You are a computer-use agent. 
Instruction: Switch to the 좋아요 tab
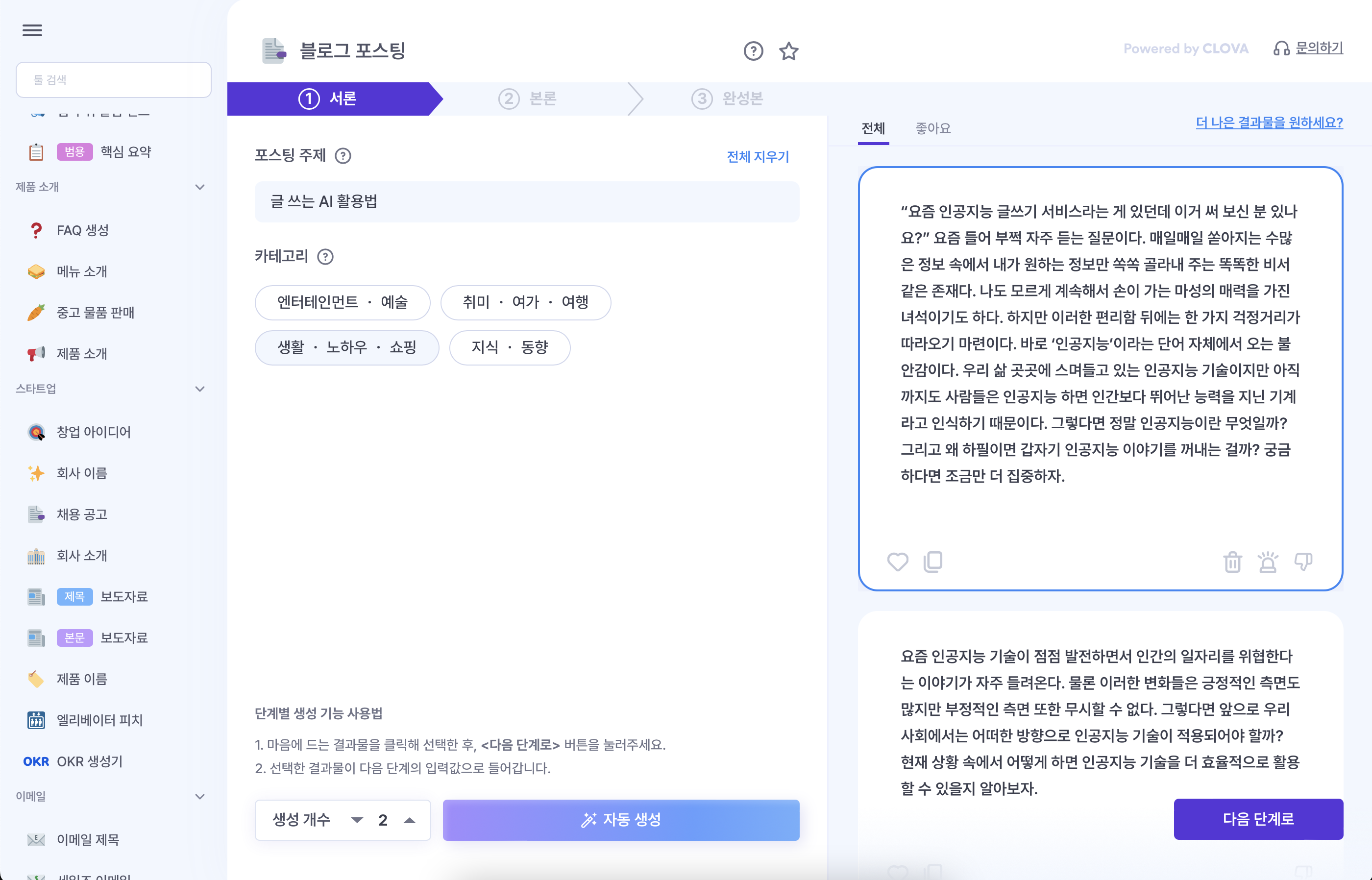tap(932, 128)
